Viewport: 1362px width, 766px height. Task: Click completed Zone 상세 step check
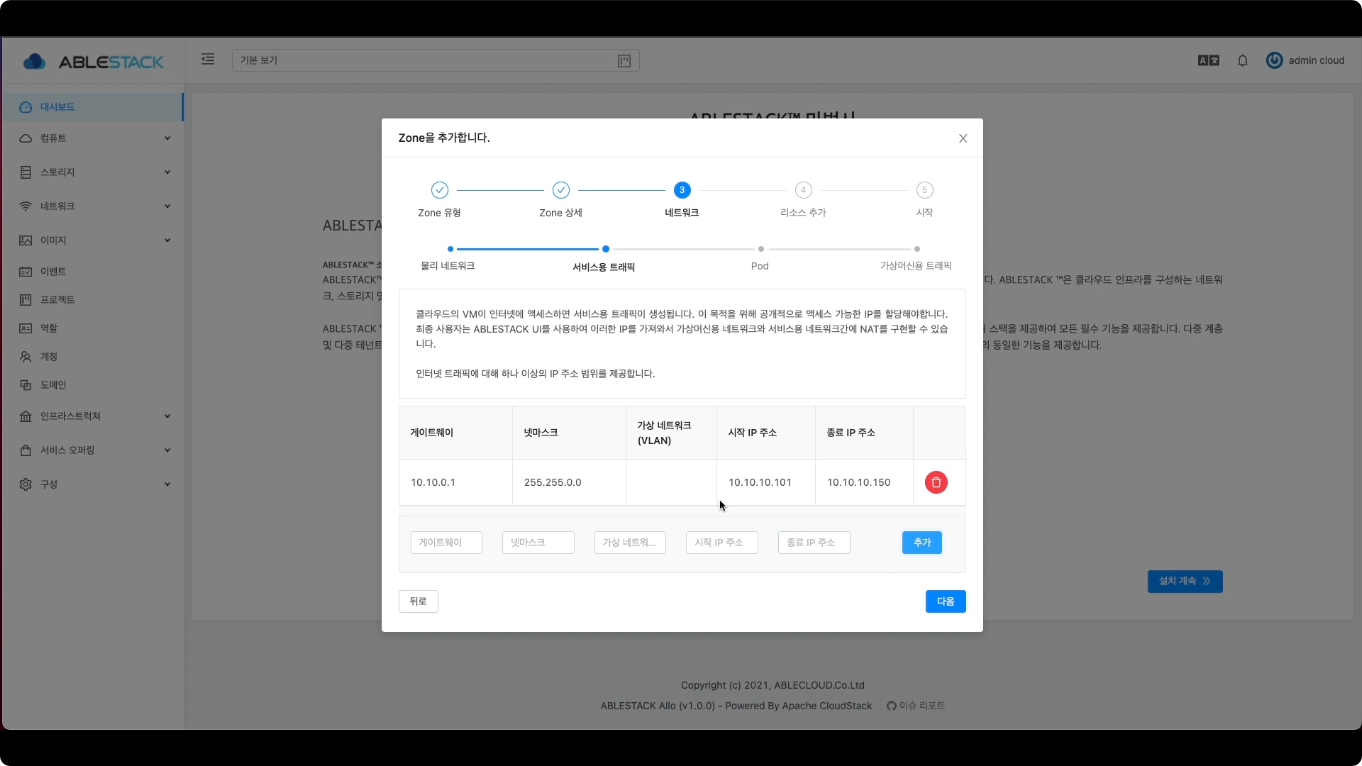(561, 190)
